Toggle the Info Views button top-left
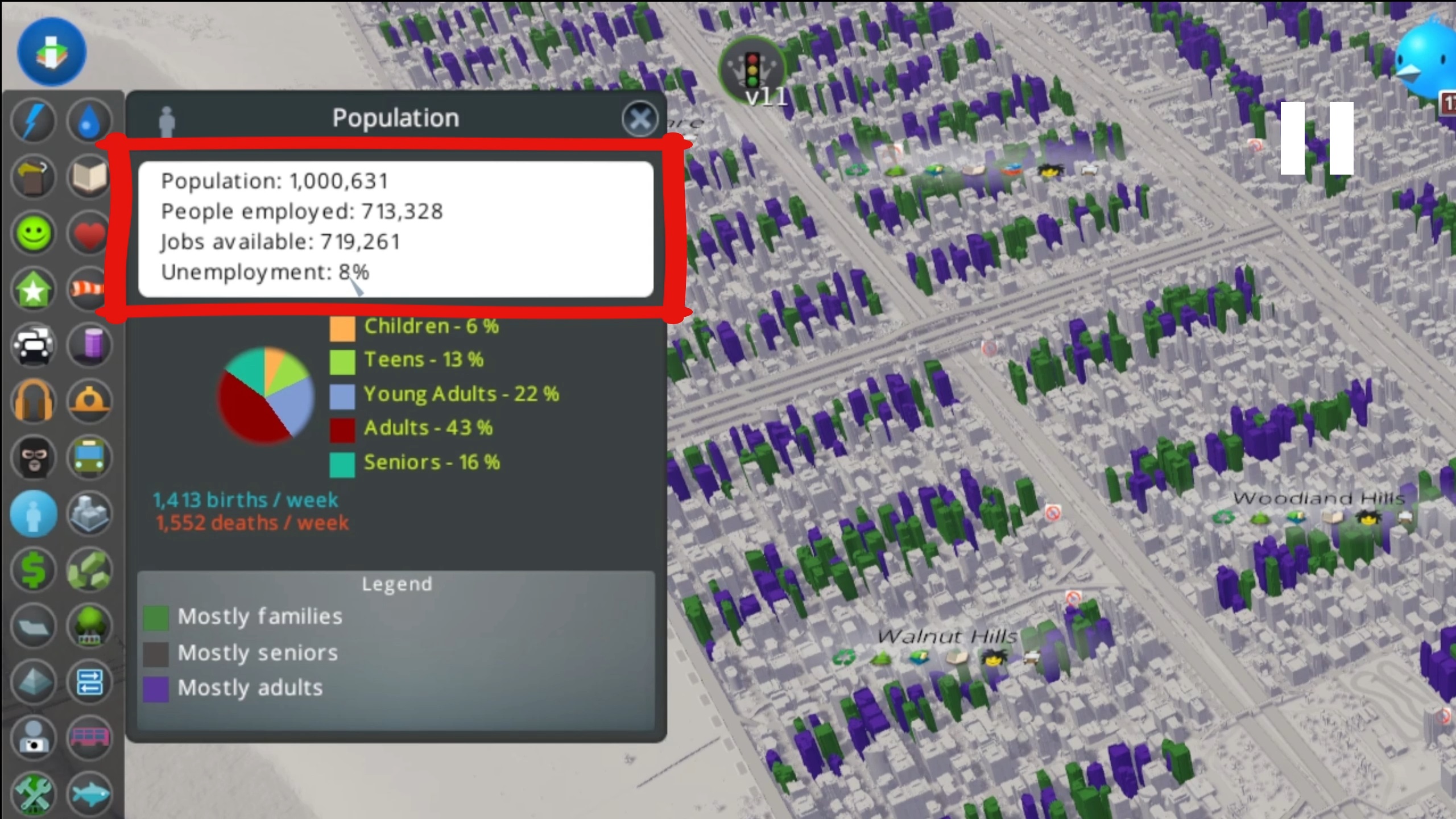1456x819 pixels. point(52,52)
